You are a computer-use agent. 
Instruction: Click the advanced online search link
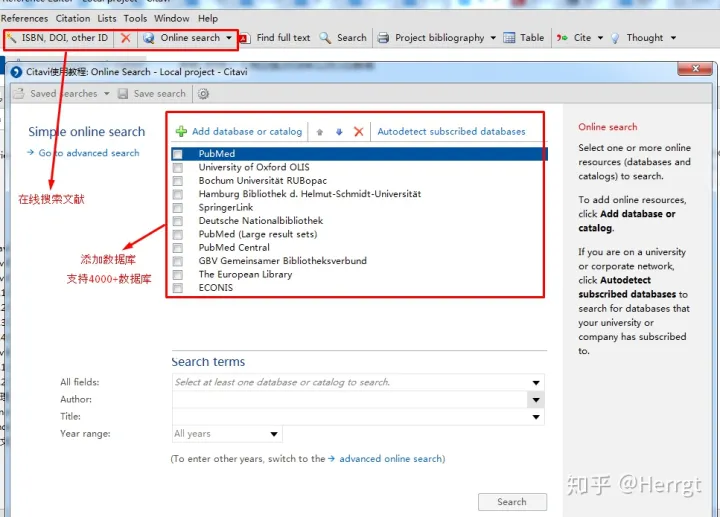pyautogui.click(x=392, y=459)
